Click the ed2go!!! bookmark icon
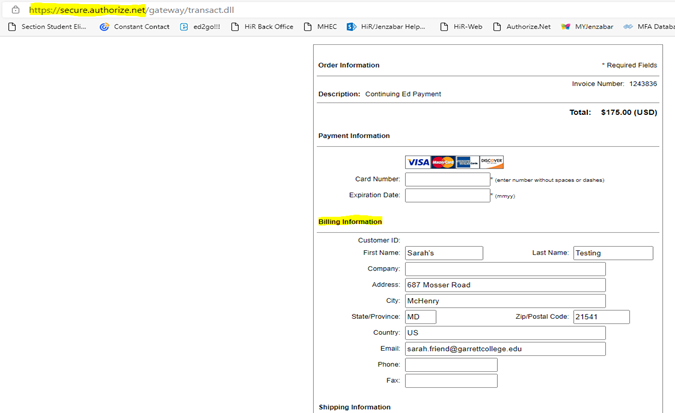The width and height of the screenshot is (675, 413). tap(184, 27)
